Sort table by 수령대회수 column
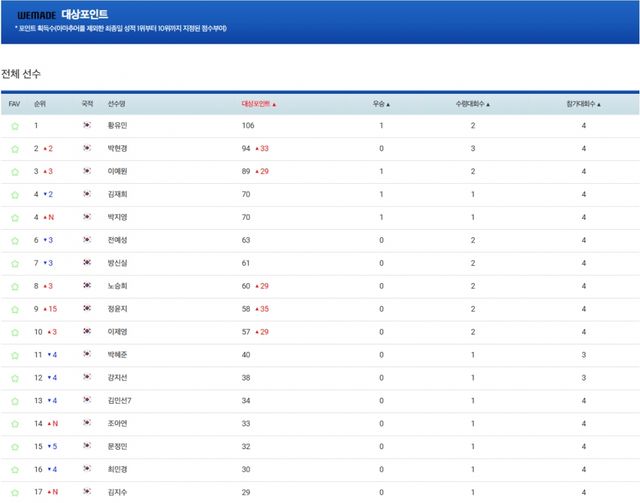Viewport: 640px width, 503px height. (x=473, y=104)
